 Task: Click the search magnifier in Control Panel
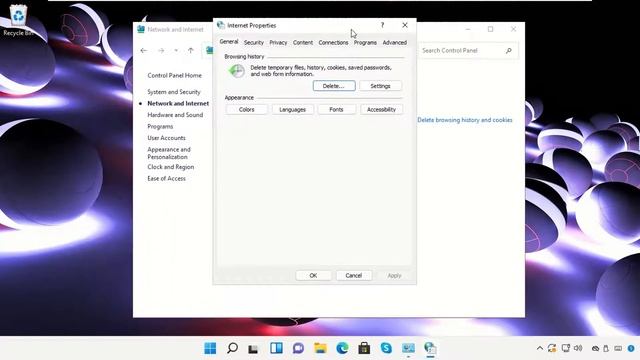point(509,51)
